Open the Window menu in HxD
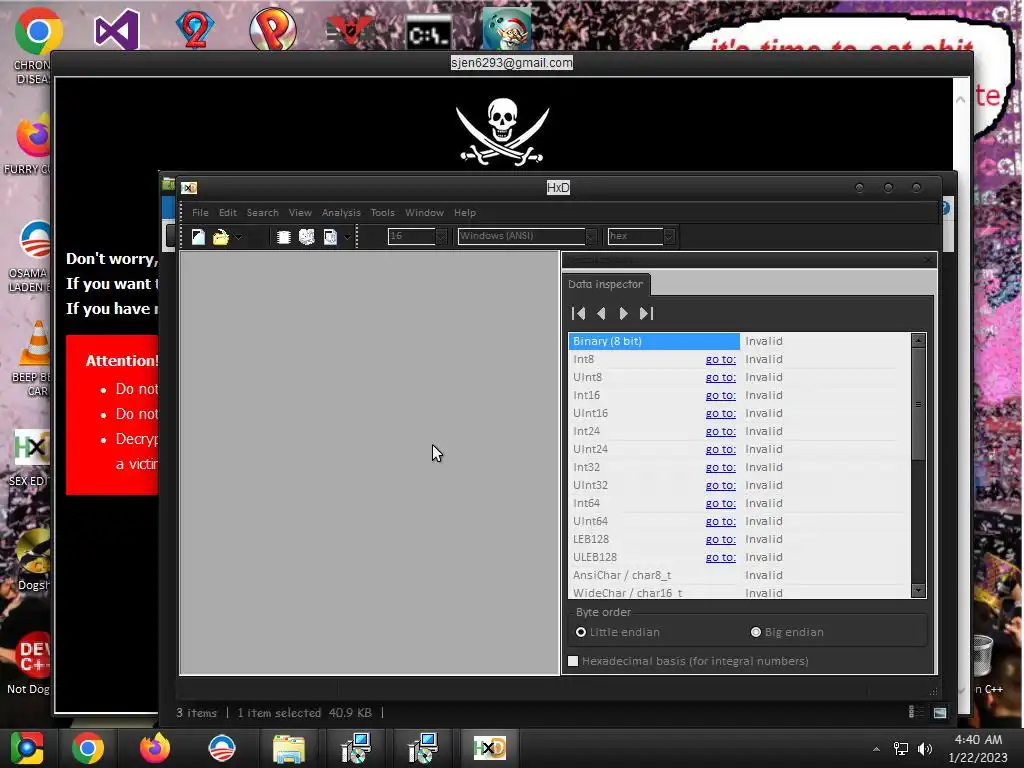This screenshot has width=1024, height=768. tap(424, 213)
